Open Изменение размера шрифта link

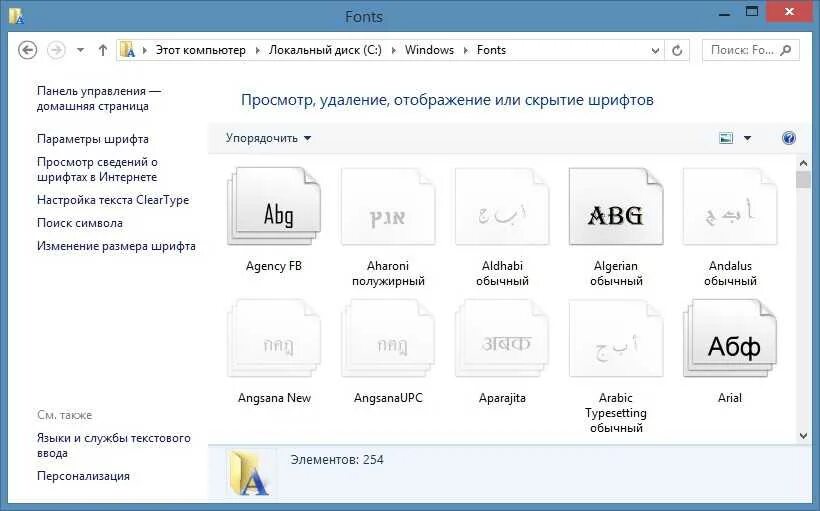116,246
